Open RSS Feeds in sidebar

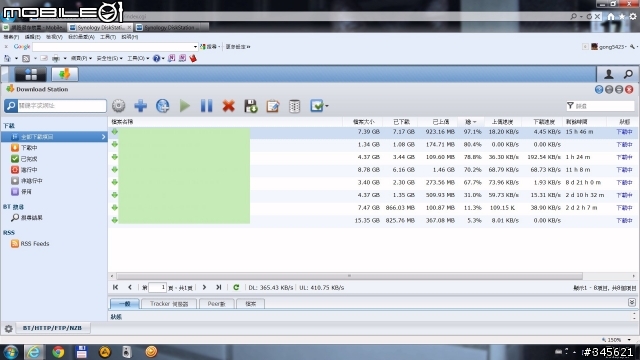[35, 244]
